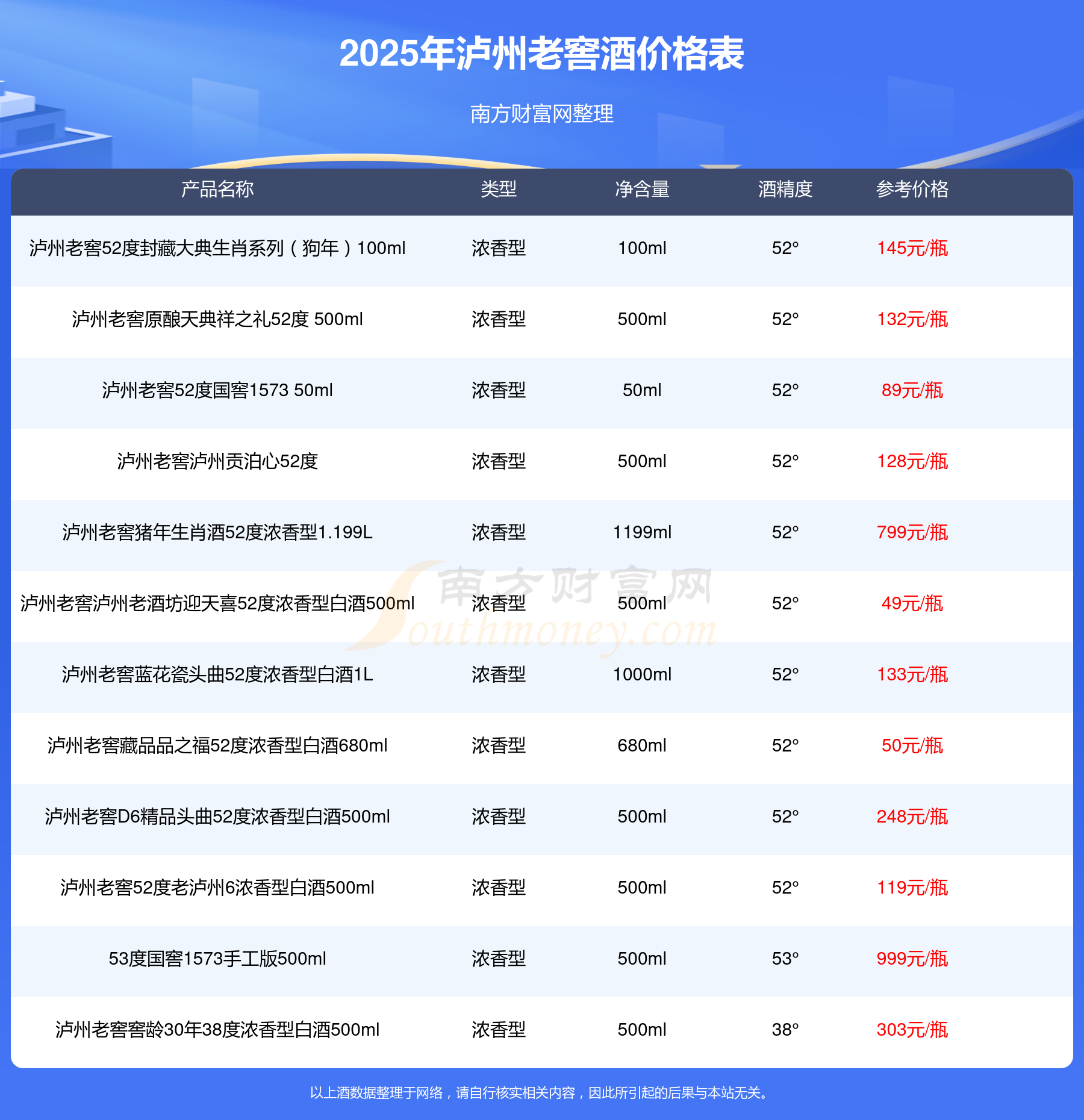Click the 799元/瓶 price
The width and height of the screenshot is (1084, 1120).
(912, 532)
